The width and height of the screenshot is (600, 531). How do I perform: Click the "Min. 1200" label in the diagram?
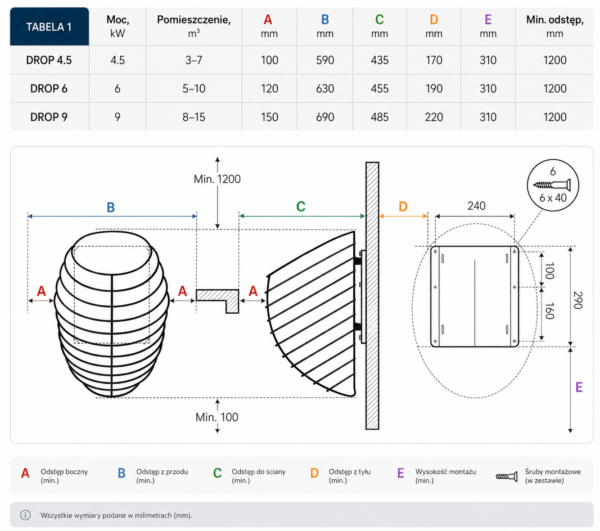[217, 179]
